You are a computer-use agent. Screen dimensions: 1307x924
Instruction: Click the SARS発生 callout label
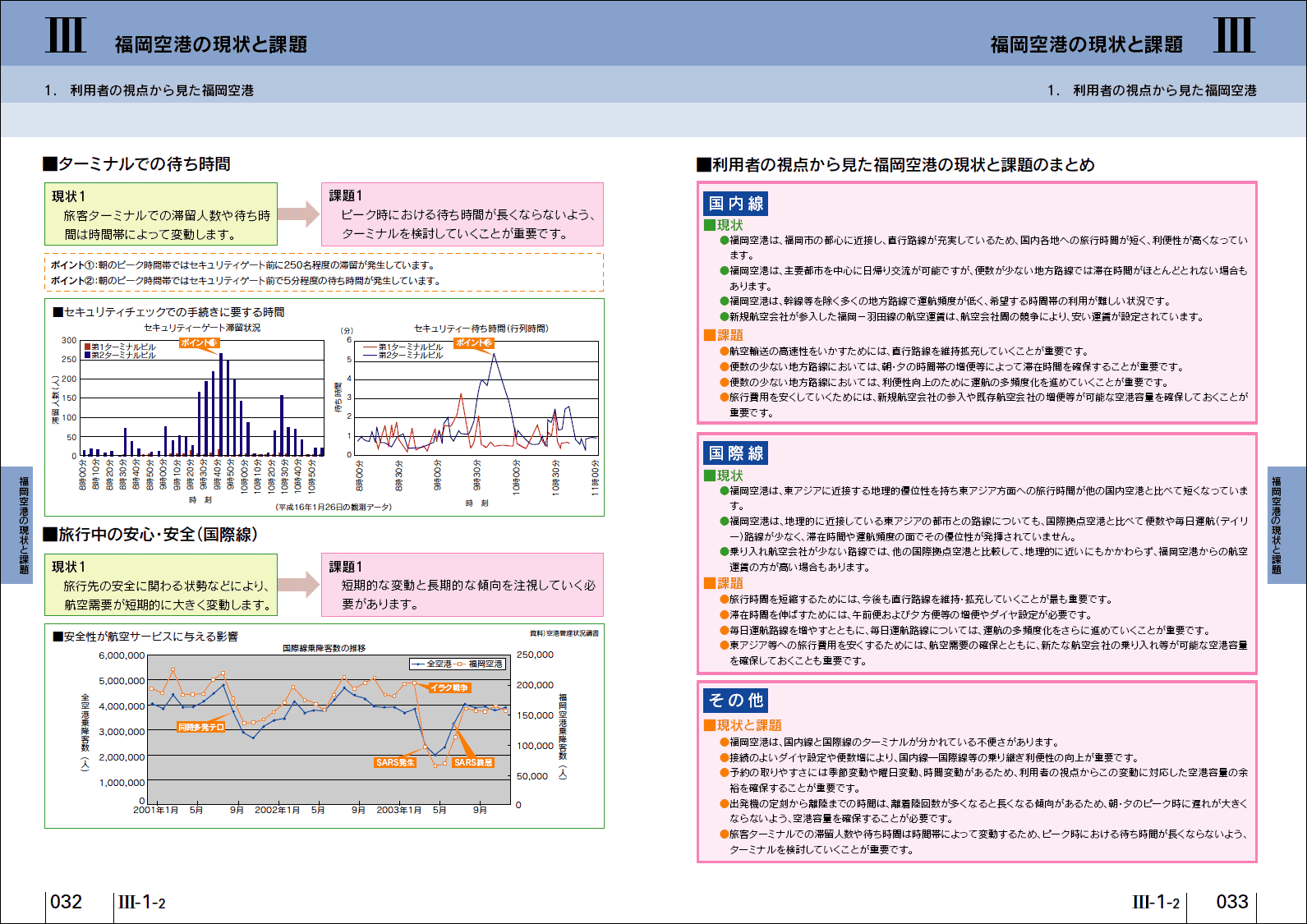tap(395, 762)
